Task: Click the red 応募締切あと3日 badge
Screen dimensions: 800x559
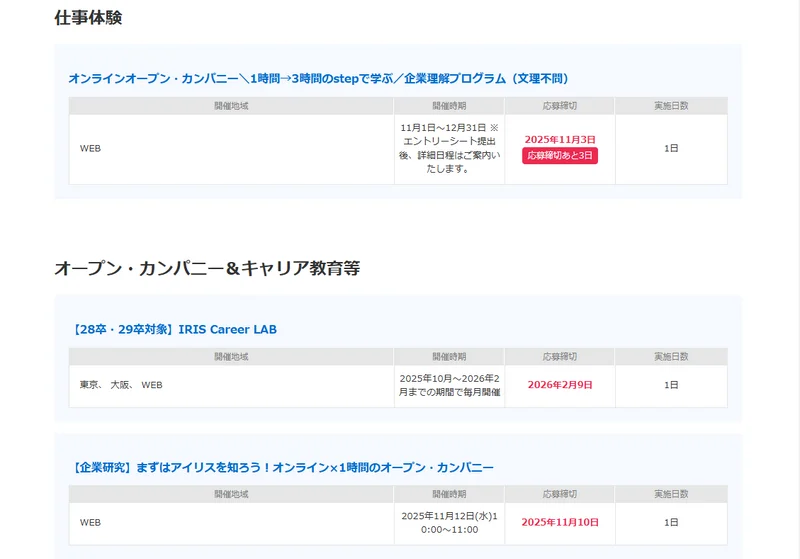Action: [560, 156]
